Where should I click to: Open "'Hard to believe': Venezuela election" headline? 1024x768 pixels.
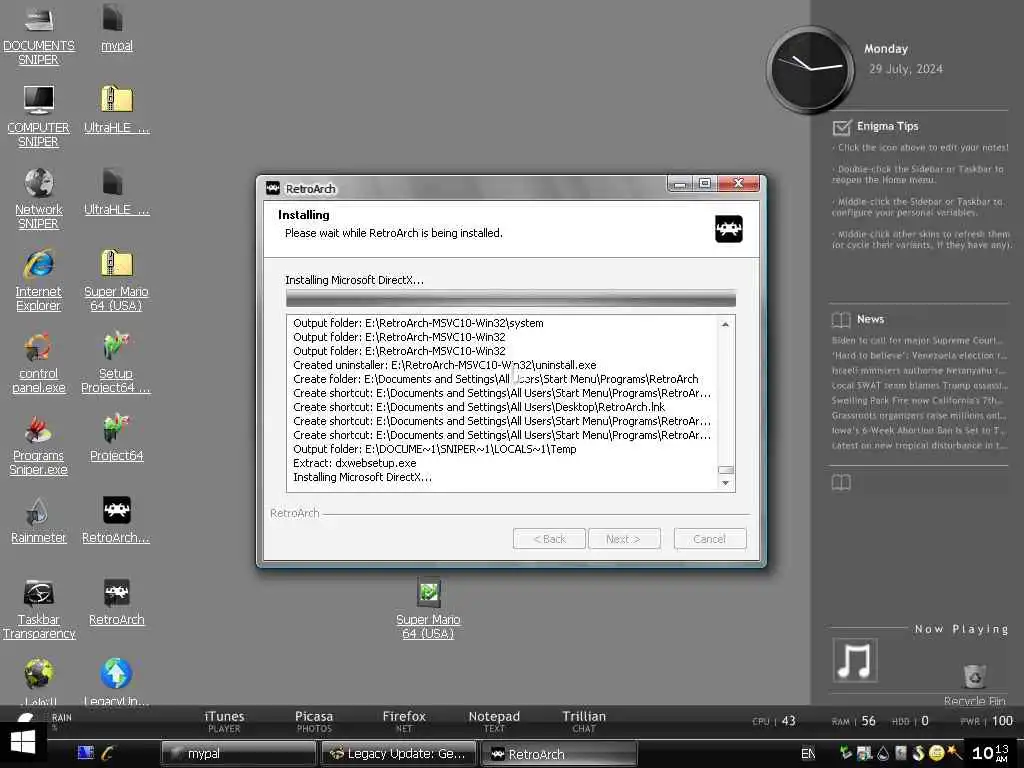point(921,355)
